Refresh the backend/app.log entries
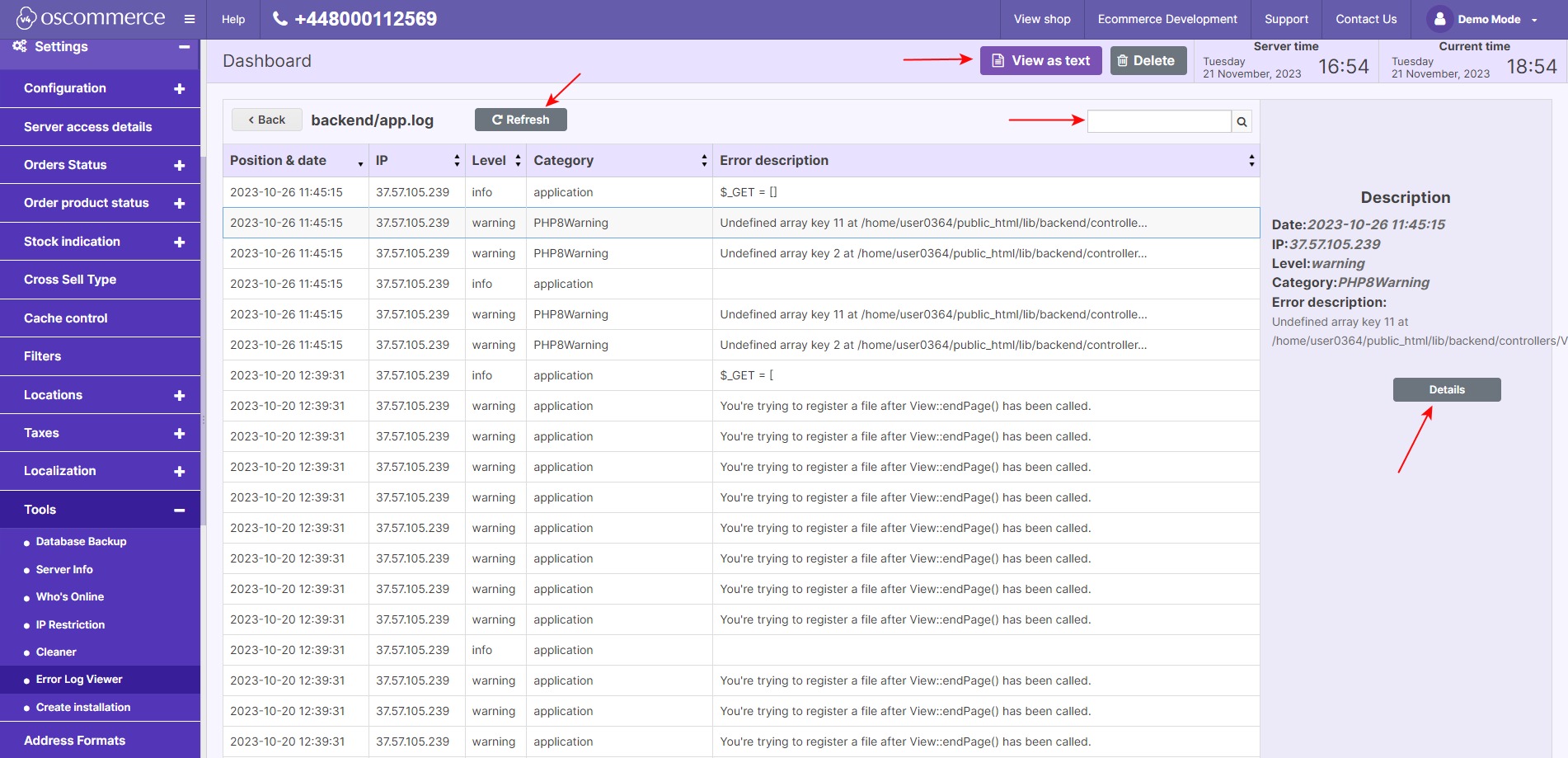 tap(520, 119)
